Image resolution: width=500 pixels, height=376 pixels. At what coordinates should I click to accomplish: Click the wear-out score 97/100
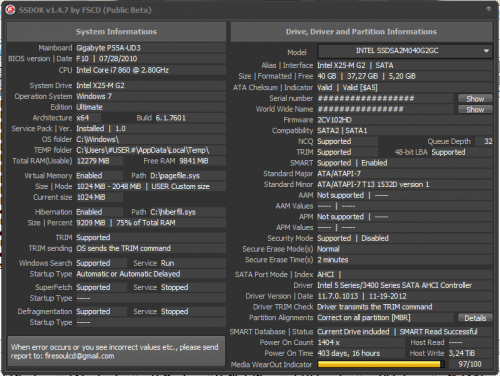tap(470, 364)
